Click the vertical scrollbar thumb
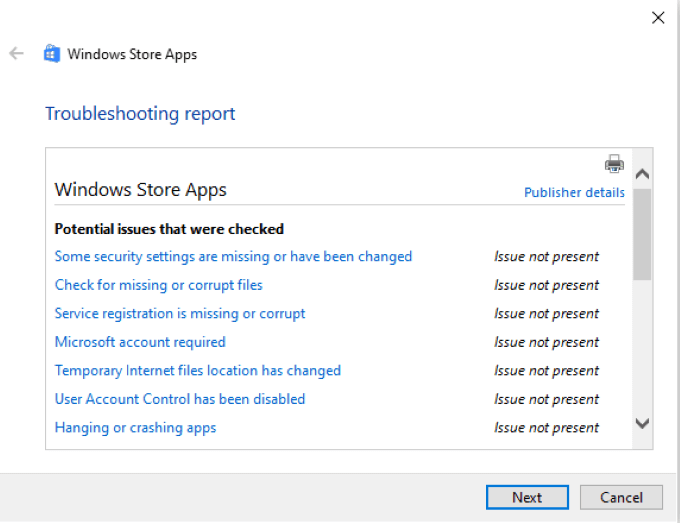This screenshot has height=523, width=680. (x=642, y=233)
